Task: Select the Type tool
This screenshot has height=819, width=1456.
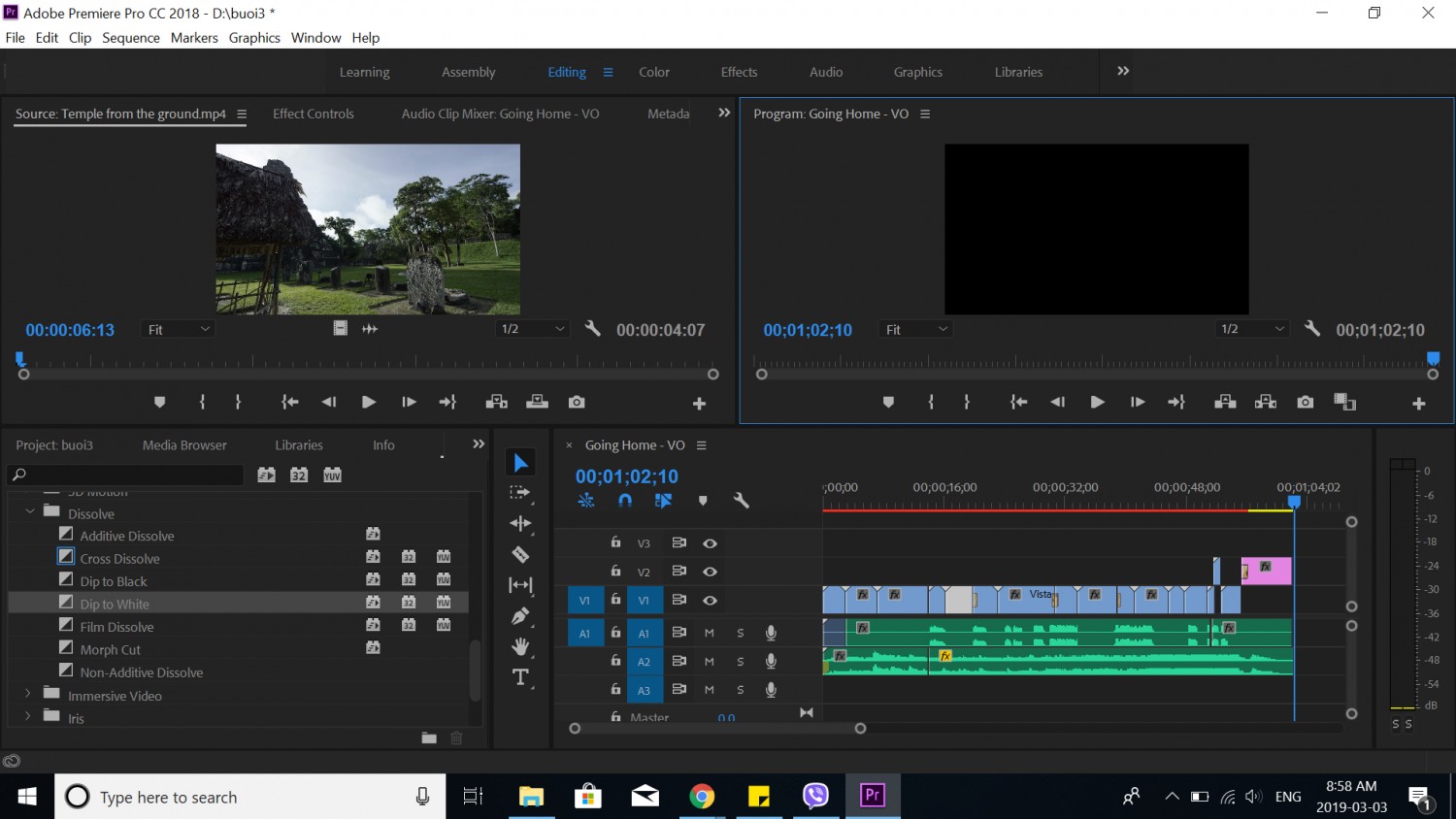Action: (x=521, y=677)
